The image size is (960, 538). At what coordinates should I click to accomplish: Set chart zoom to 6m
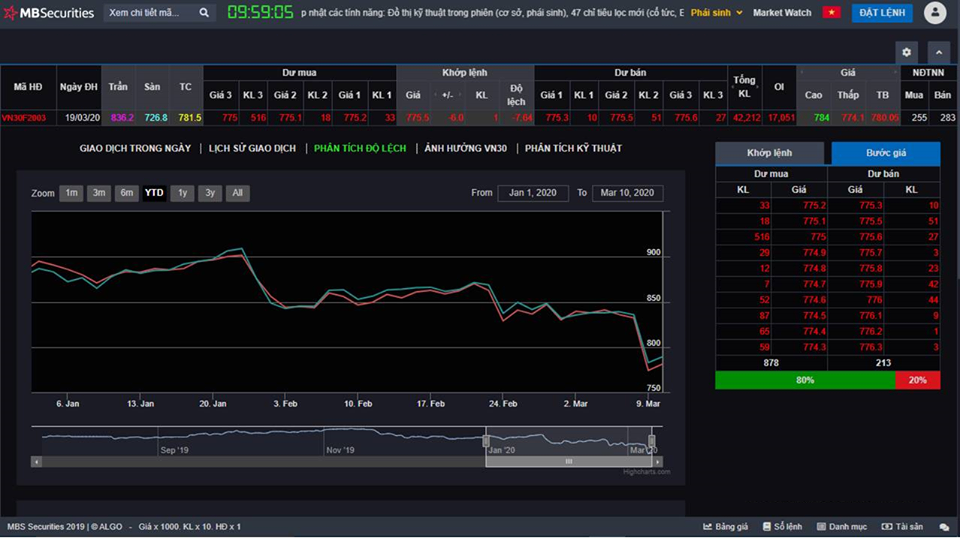click(x=126, y=193)
